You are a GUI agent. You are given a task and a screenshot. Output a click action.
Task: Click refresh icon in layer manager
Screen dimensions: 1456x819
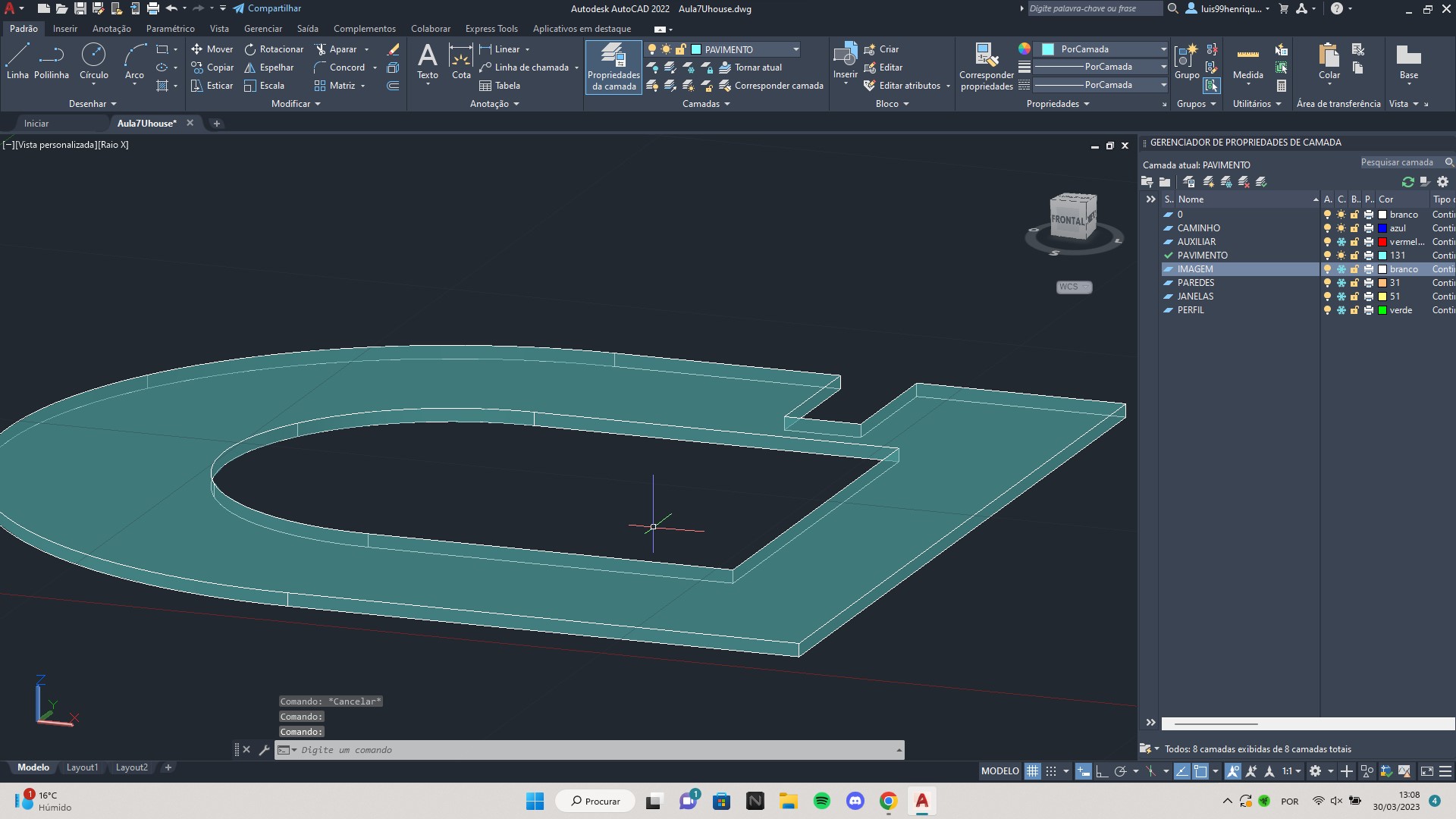(x=1408, y=182)
